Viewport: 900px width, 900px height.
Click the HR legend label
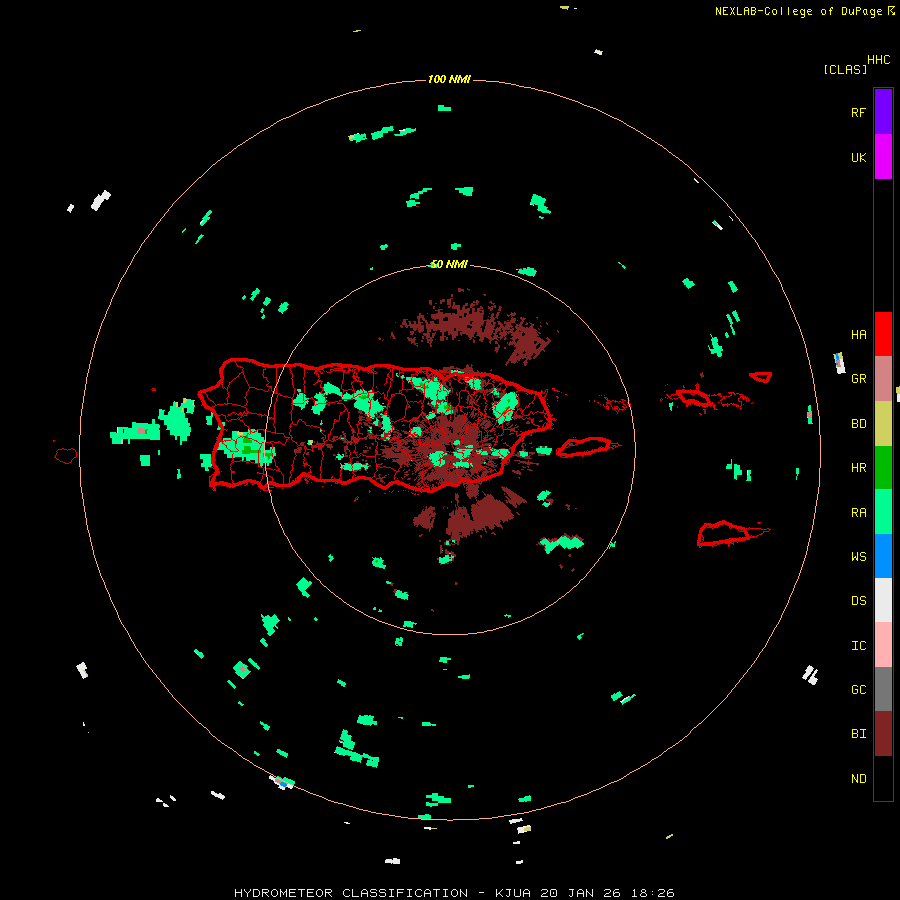point(858,468)
